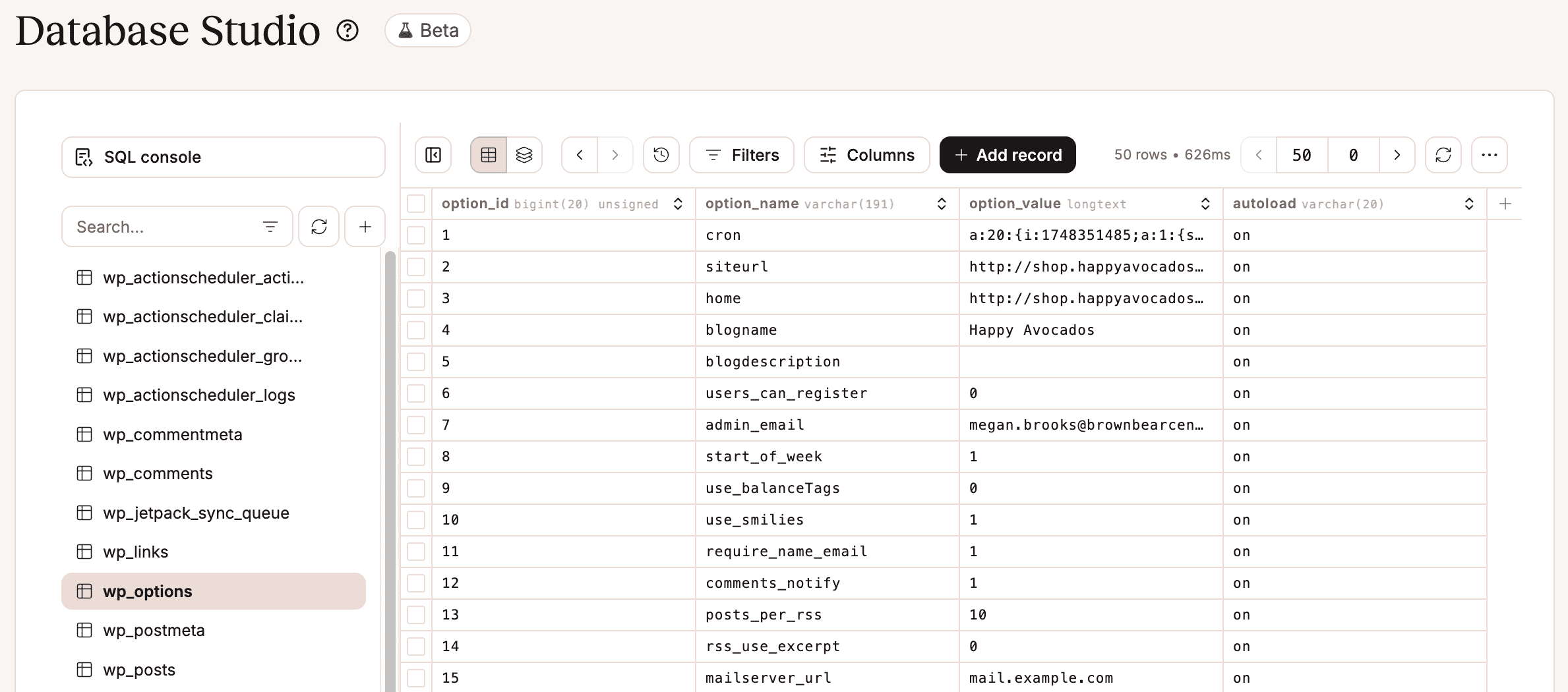
Task: Sort by option_value column
Action: pos(1205,204)
